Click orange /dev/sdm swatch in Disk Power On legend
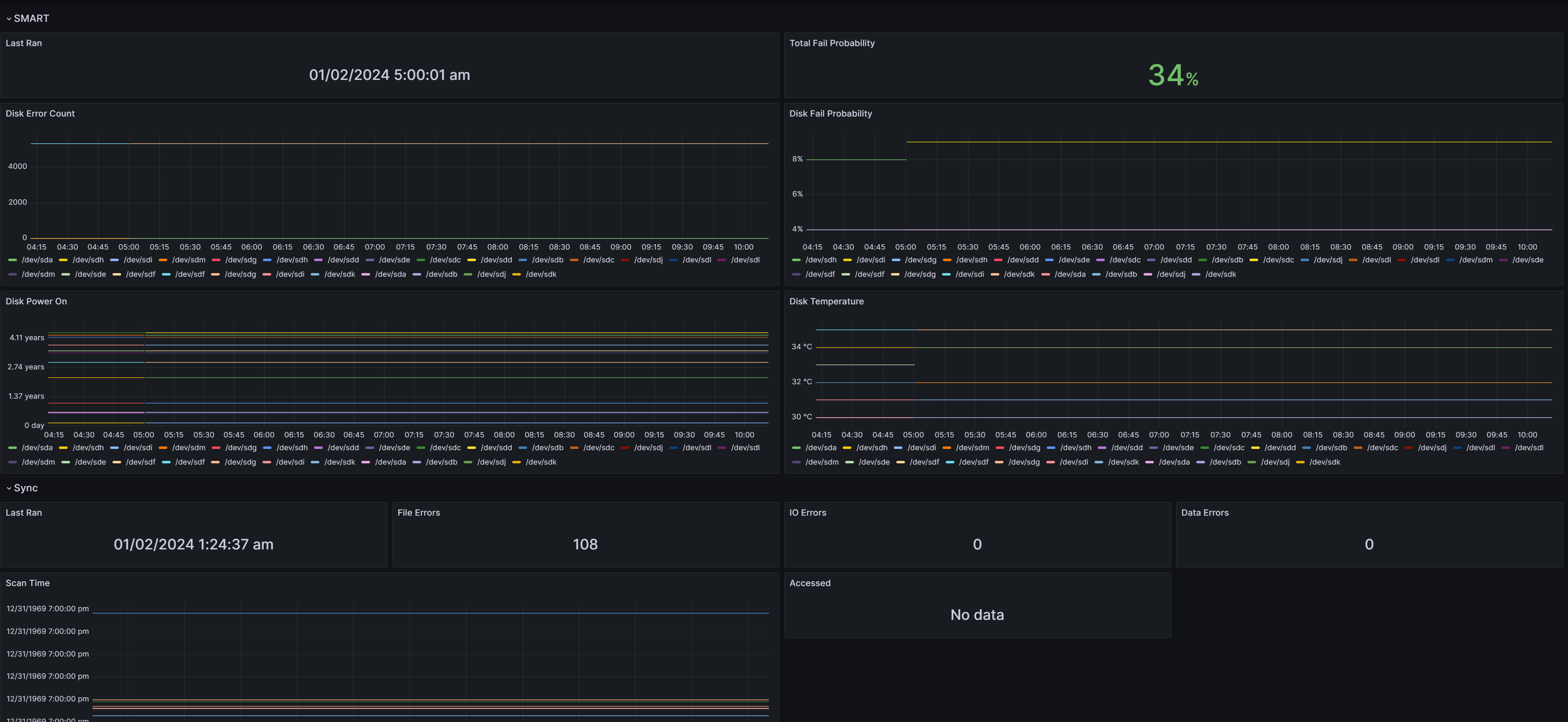Viewport: 1568px width, 722px height. pyautogui.click(x=162, y=448)
